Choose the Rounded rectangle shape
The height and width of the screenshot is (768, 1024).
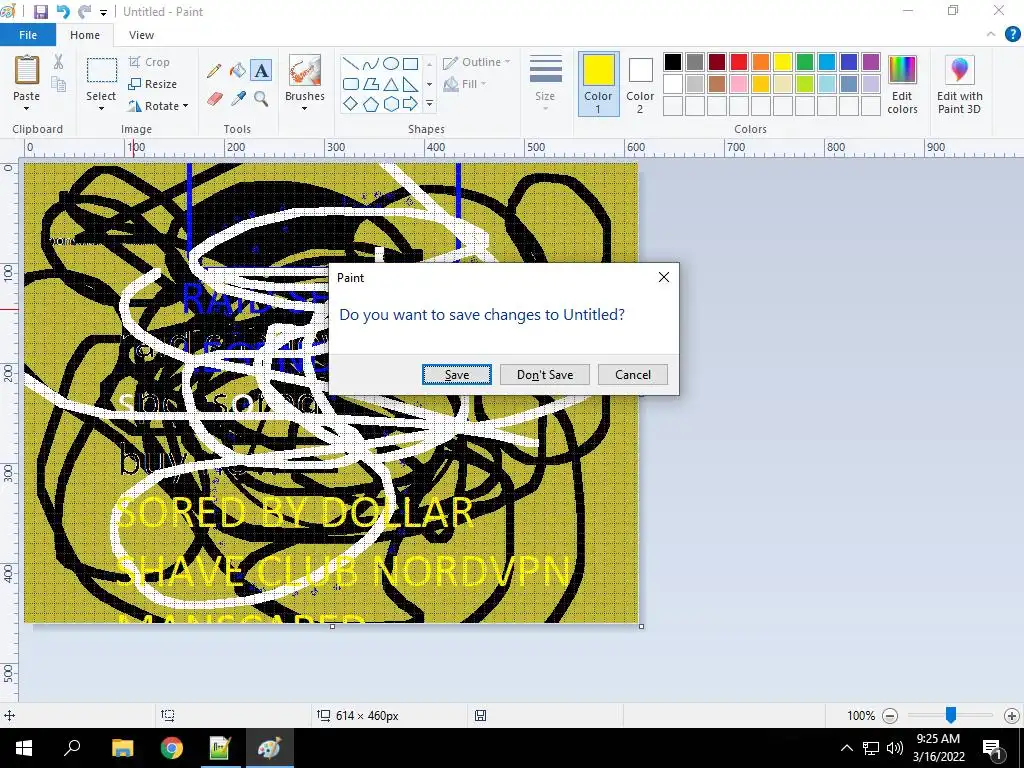coord(351,84)
